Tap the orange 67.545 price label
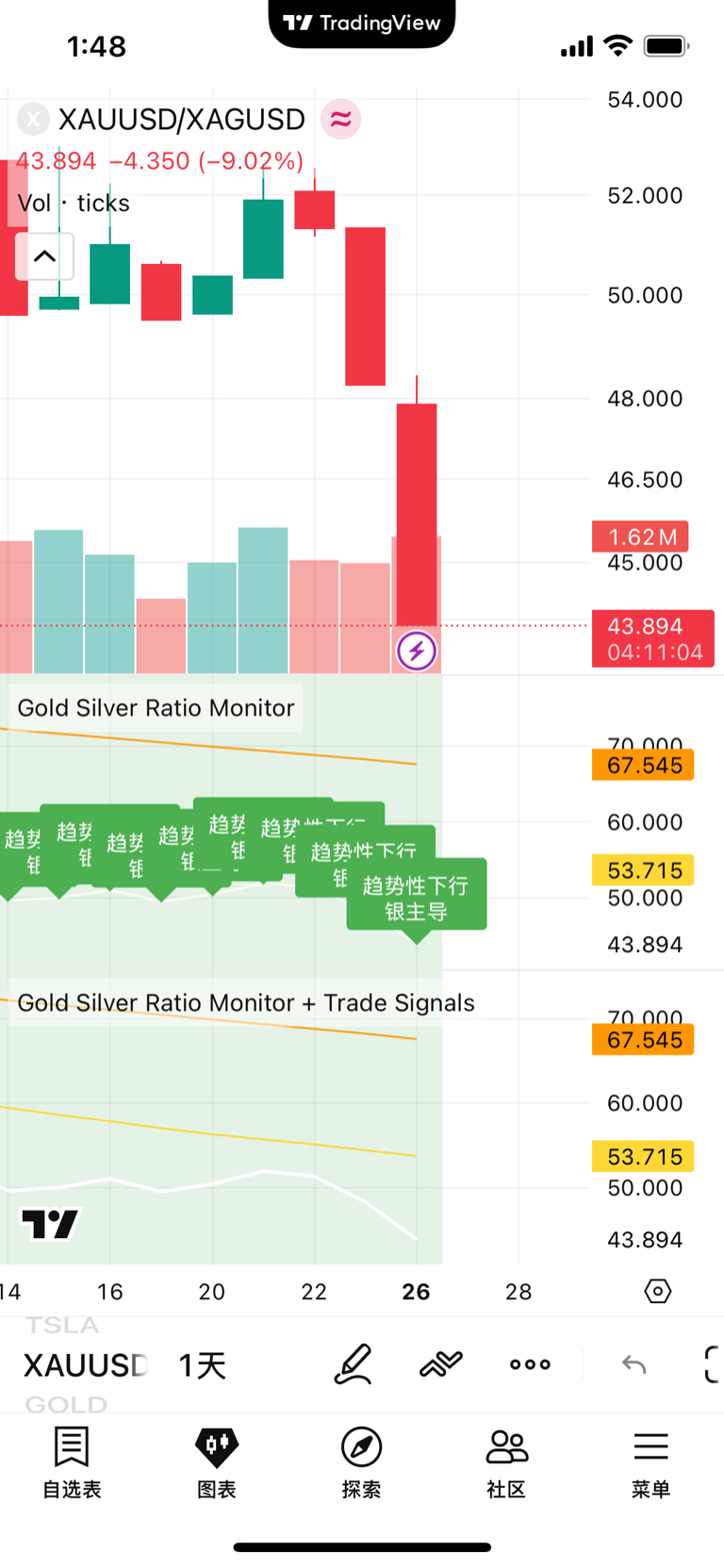Viewport: 724px width, 1568px height. (644, 765)
